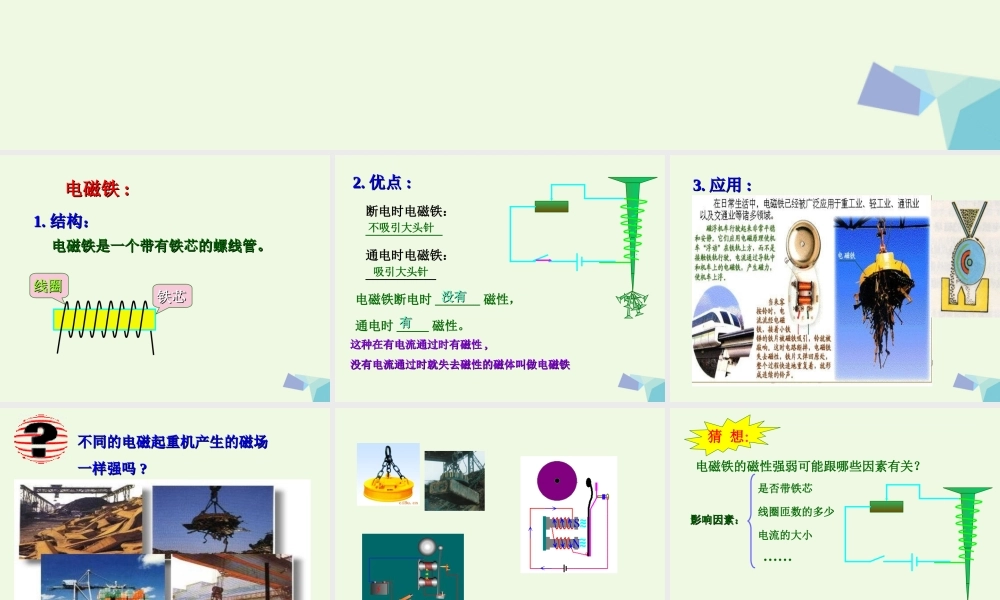
Task: Click the 电磁铁 label on crane photo
Action: (846, 255)
